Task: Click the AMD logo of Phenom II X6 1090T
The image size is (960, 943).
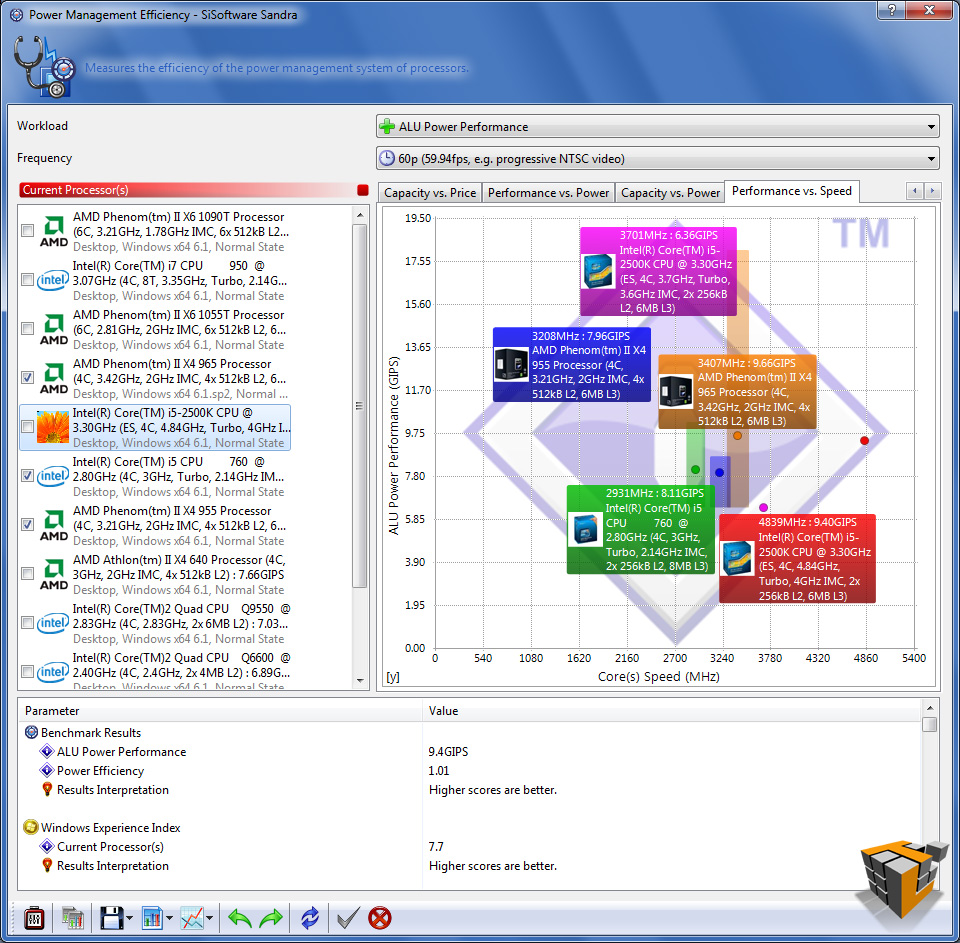Action: (x=54, y=231)
